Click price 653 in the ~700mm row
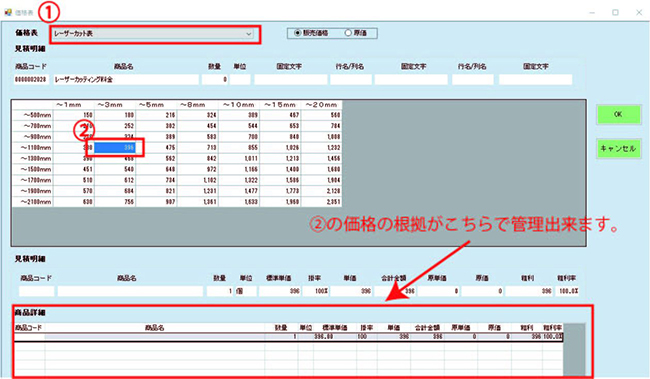The height and width of the screenshot is (379, 650). click(x=280, y=126)
